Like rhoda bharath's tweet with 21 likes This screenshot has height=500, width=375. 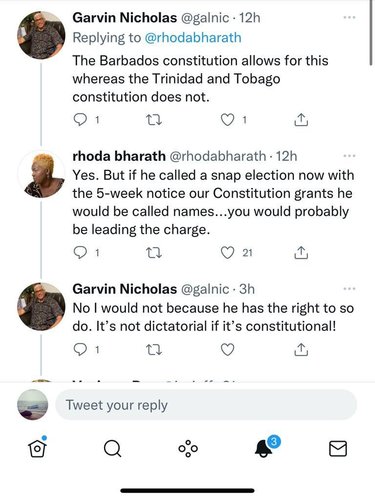[x=228, y=253]
